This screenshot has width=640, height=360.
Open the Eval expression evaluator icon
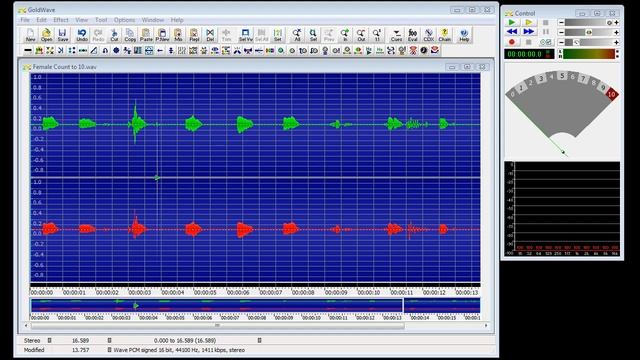pyautogui.click(x=413, y=35)
